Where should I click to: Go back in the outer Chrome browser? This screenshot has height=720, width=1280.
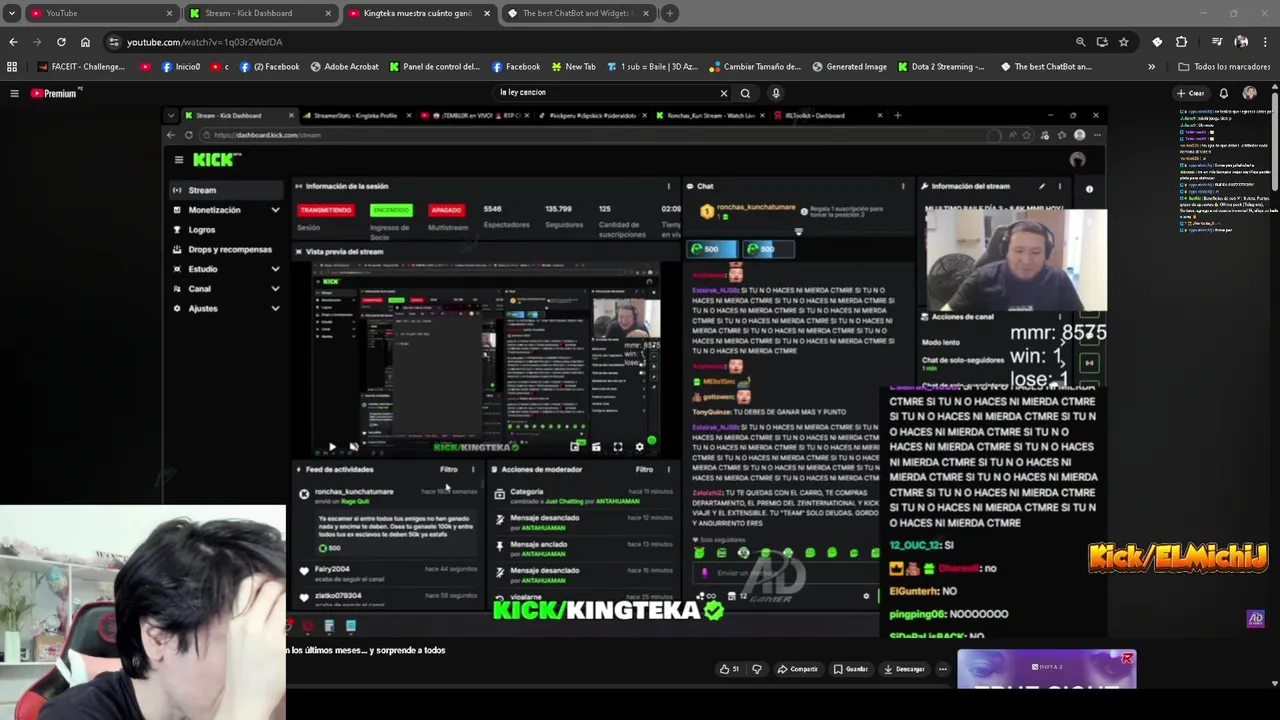click(x=13, y=42)
